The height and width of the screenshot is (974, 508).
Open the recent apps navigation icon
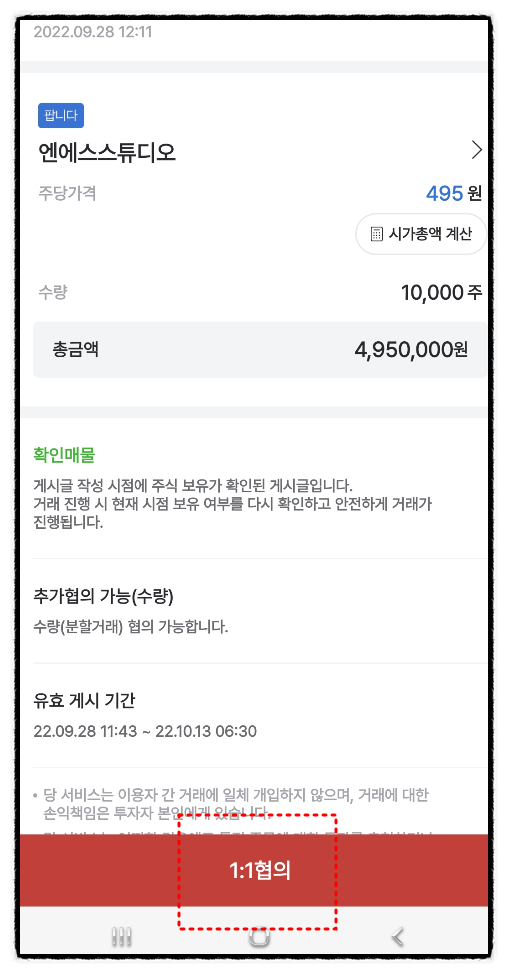[121, 936]
